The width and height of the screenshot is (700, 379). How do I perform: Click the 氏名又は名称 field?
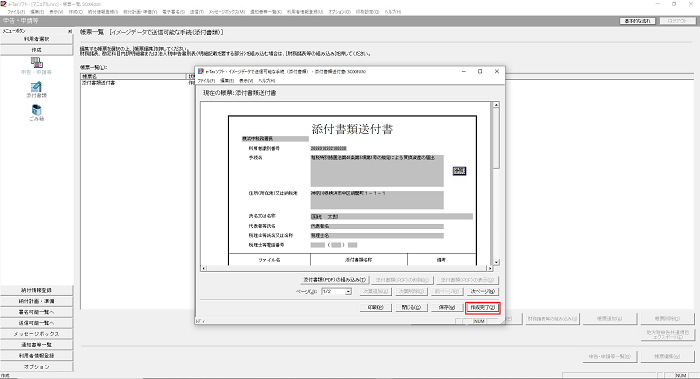click(392, 217)
